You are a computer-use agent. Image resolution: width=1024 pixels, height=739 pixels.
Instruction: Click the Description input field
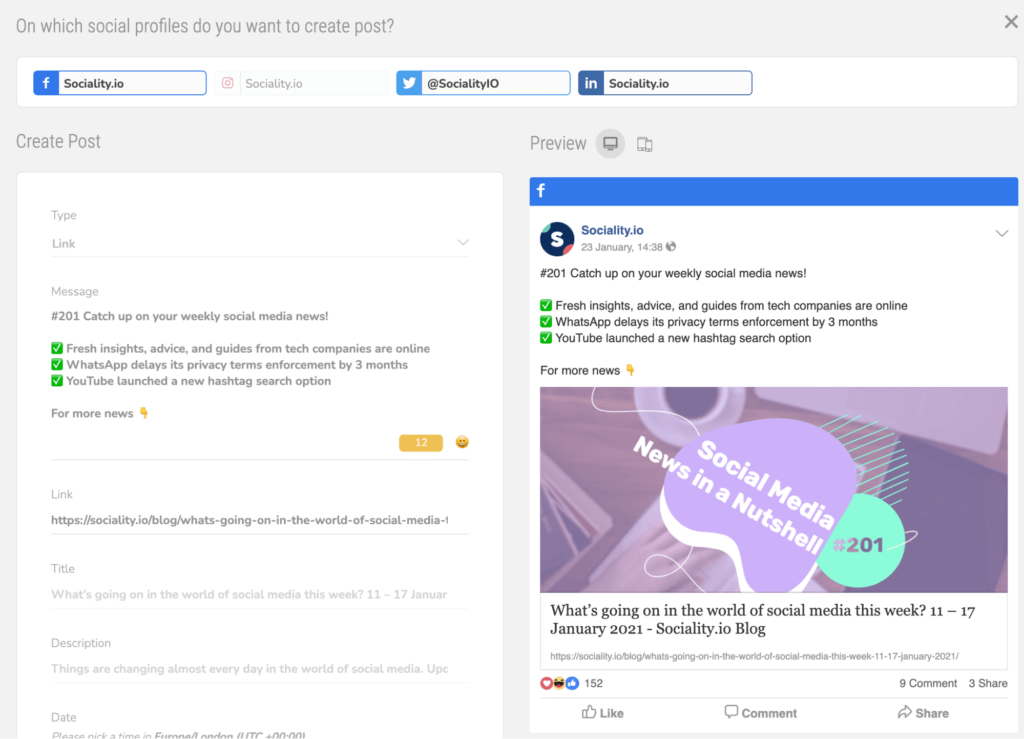pos(260,668)
